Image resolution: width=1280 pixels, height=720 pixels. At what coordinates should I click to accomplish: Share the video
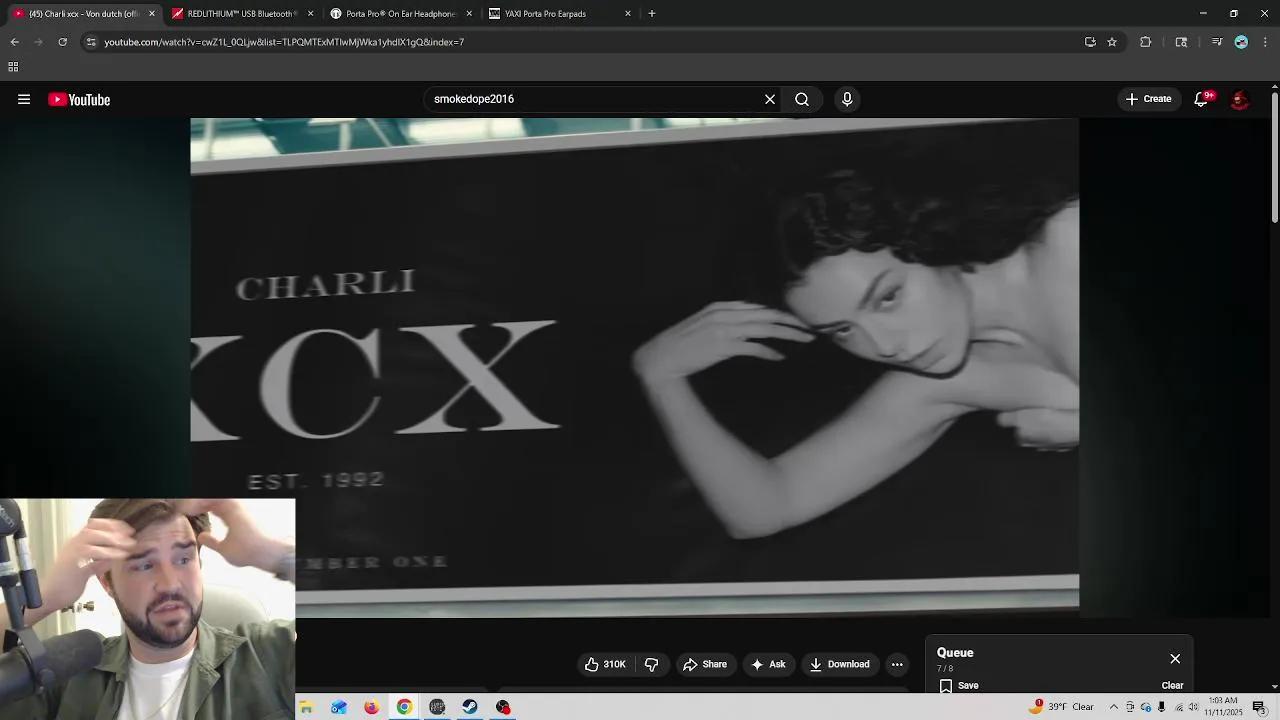[x=704, y=664]
